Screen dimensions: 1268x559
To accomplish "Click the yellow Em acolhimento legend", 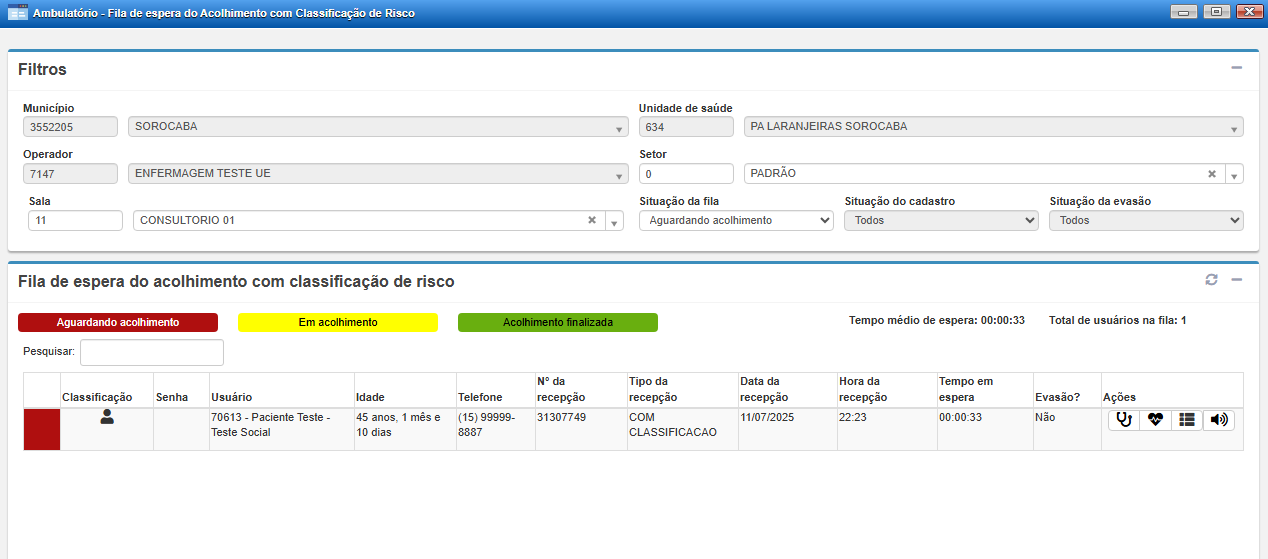I will pyautogui.click(x=338, y=322).
